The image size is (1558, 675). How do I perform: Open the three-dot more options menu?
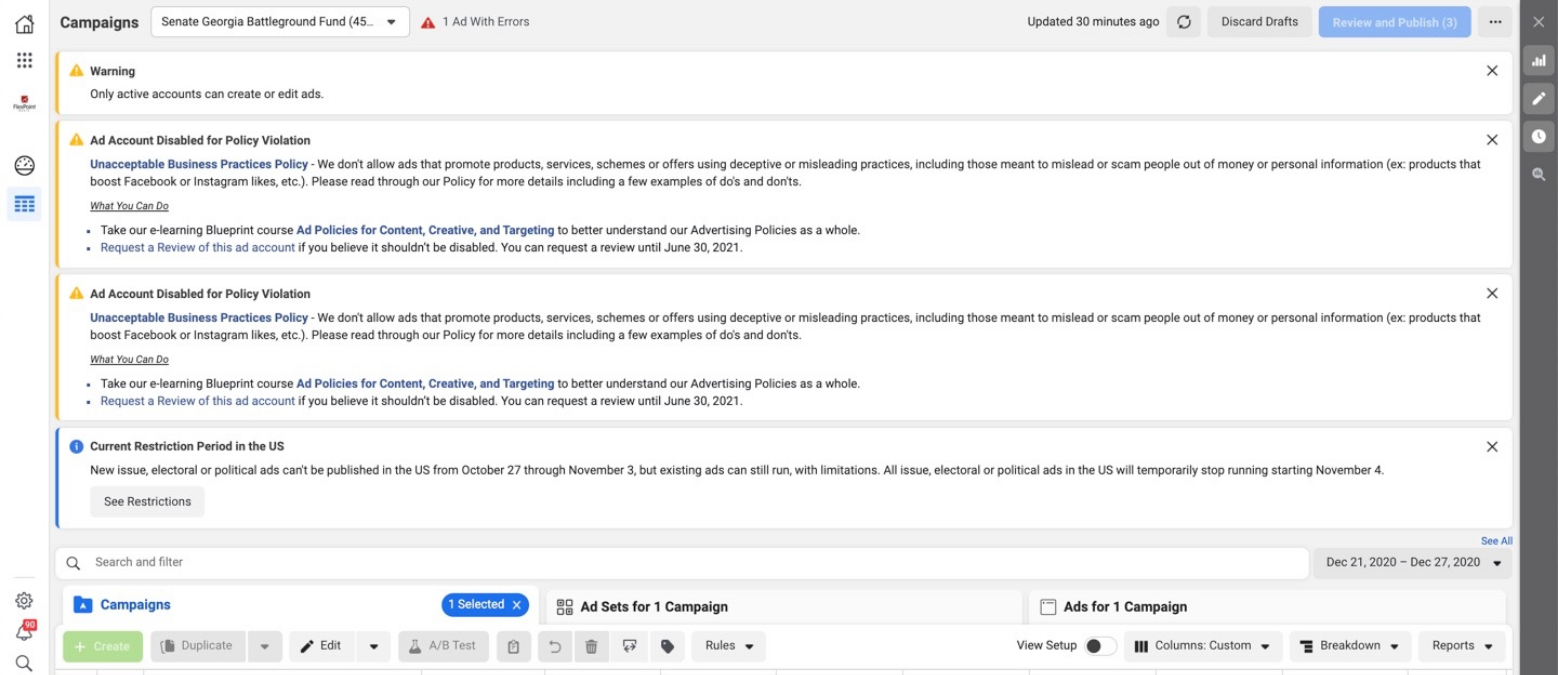1494,22
